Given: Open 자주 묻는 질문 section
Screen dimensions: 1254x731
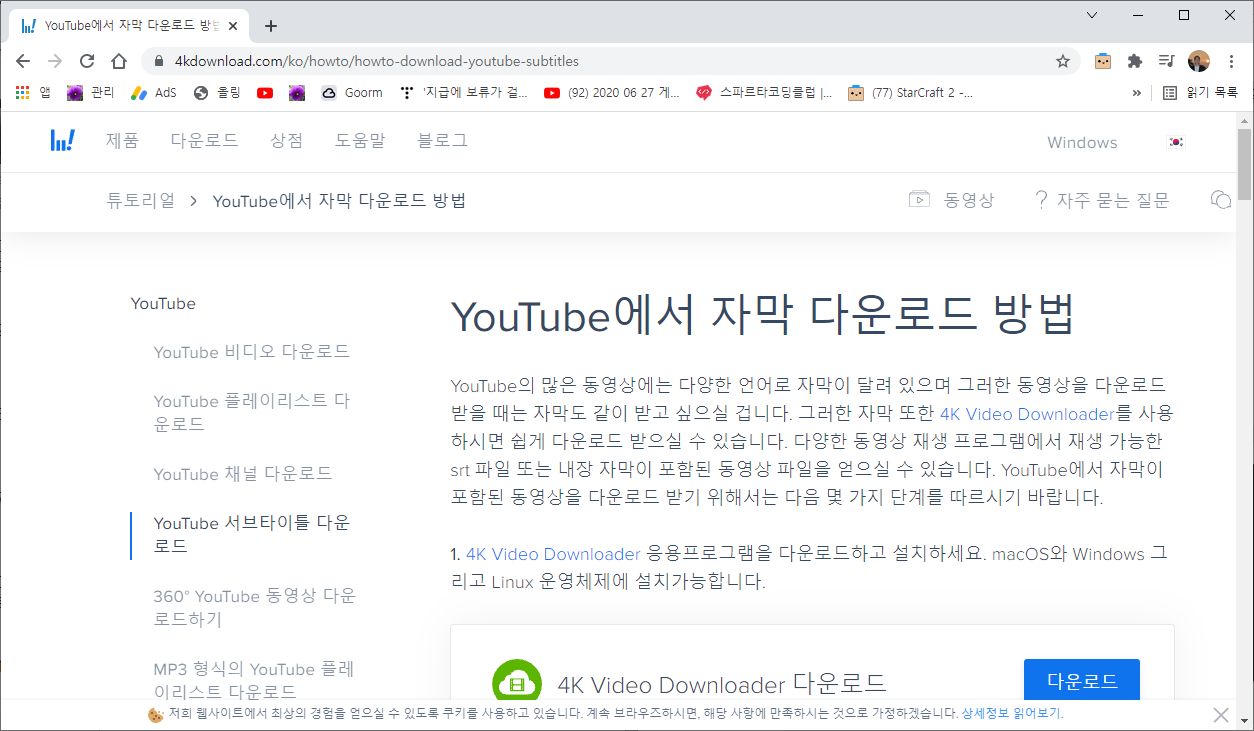Looking at the screenshot, I should click(x=1102, y=200).
